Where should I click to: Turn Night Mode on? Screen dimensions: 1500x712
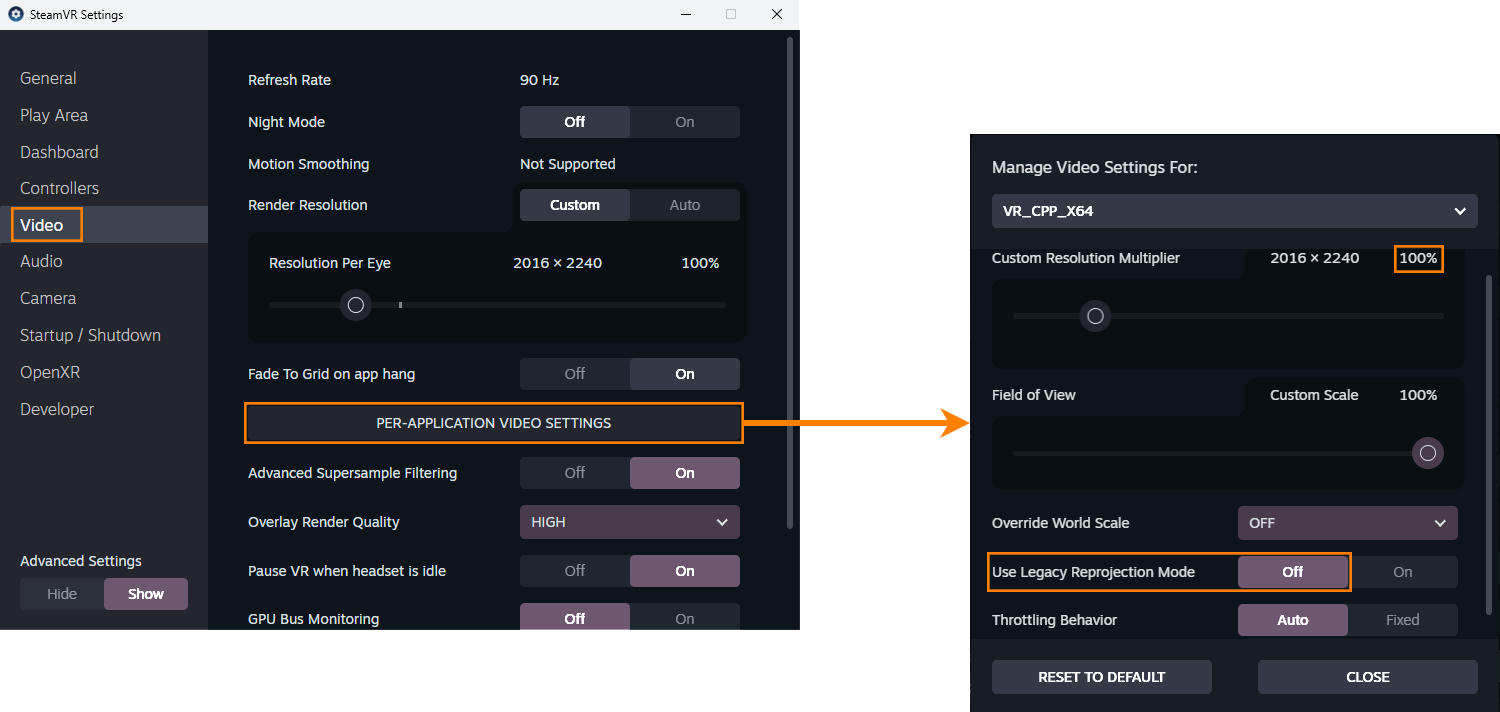coord(684,122)
